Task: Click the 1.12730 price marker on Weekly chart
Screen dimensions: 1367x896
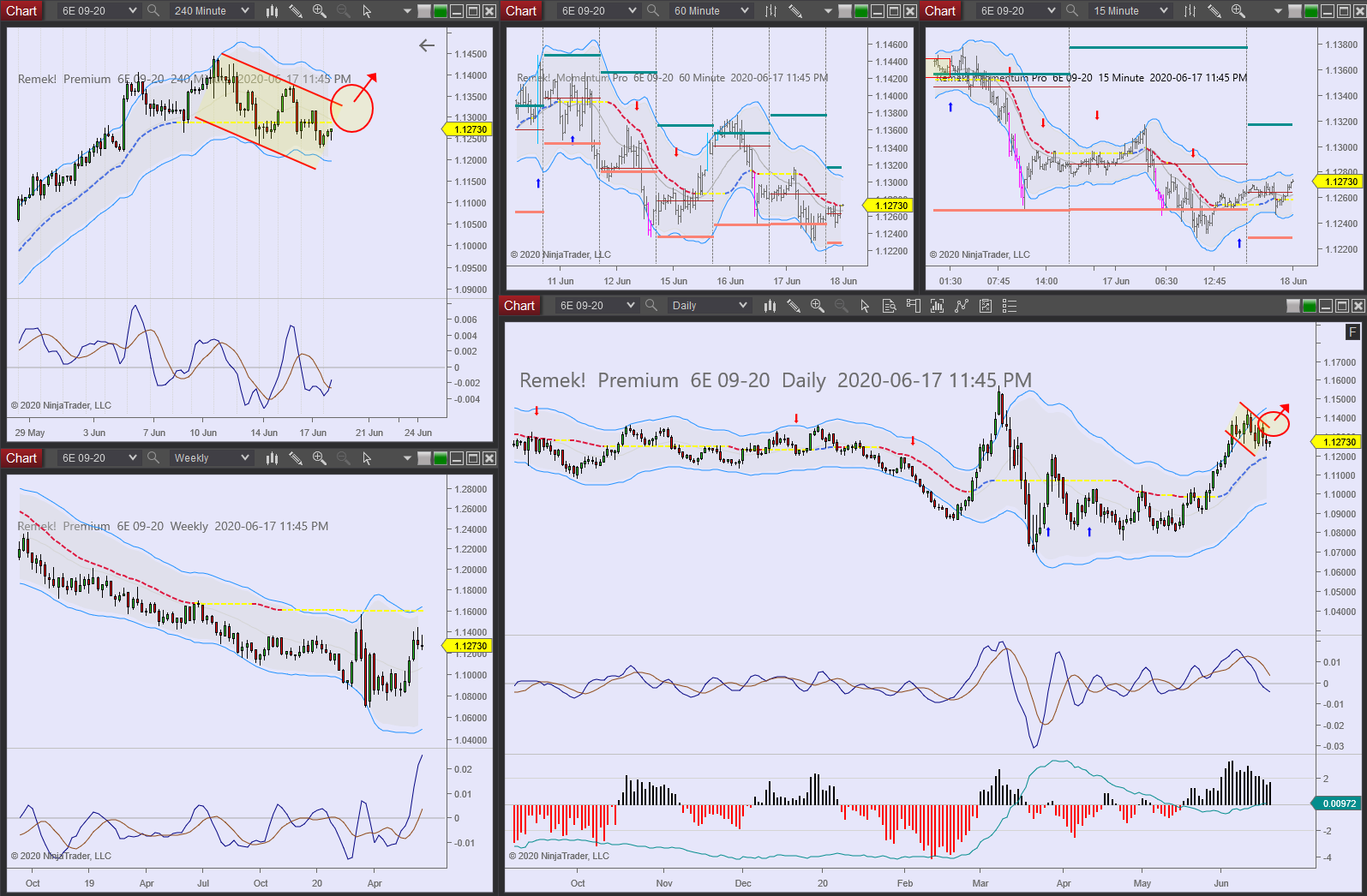Action: pyautogui.click(x=468, y=646)
